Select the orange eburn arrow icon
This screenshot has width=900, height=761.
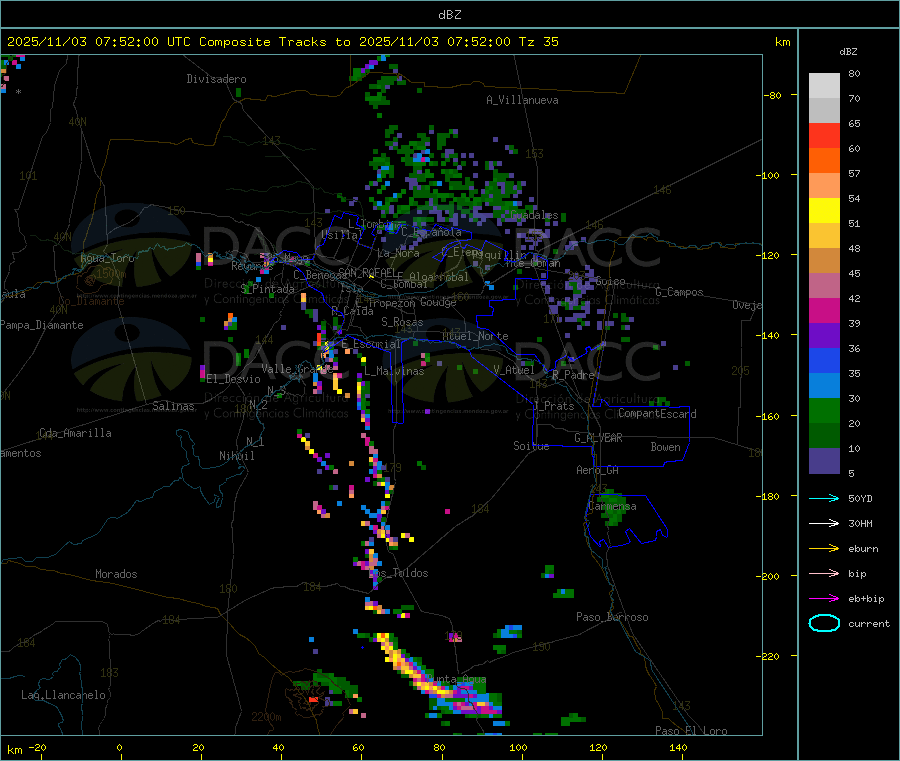tap(823, 548)
